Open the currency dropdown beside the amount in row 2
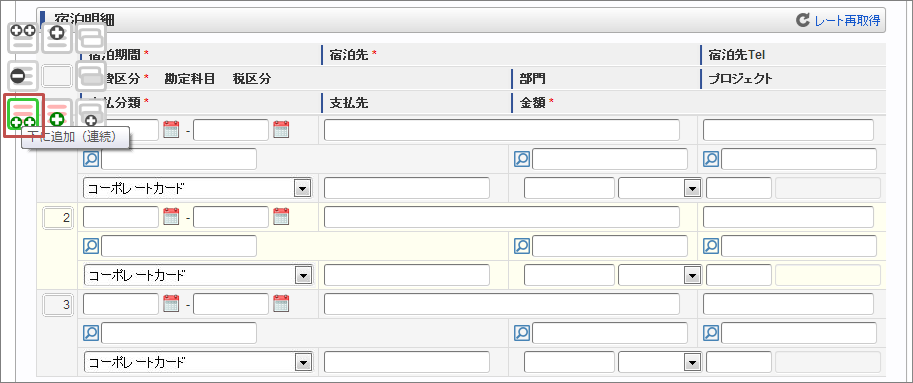 [660, 275]
